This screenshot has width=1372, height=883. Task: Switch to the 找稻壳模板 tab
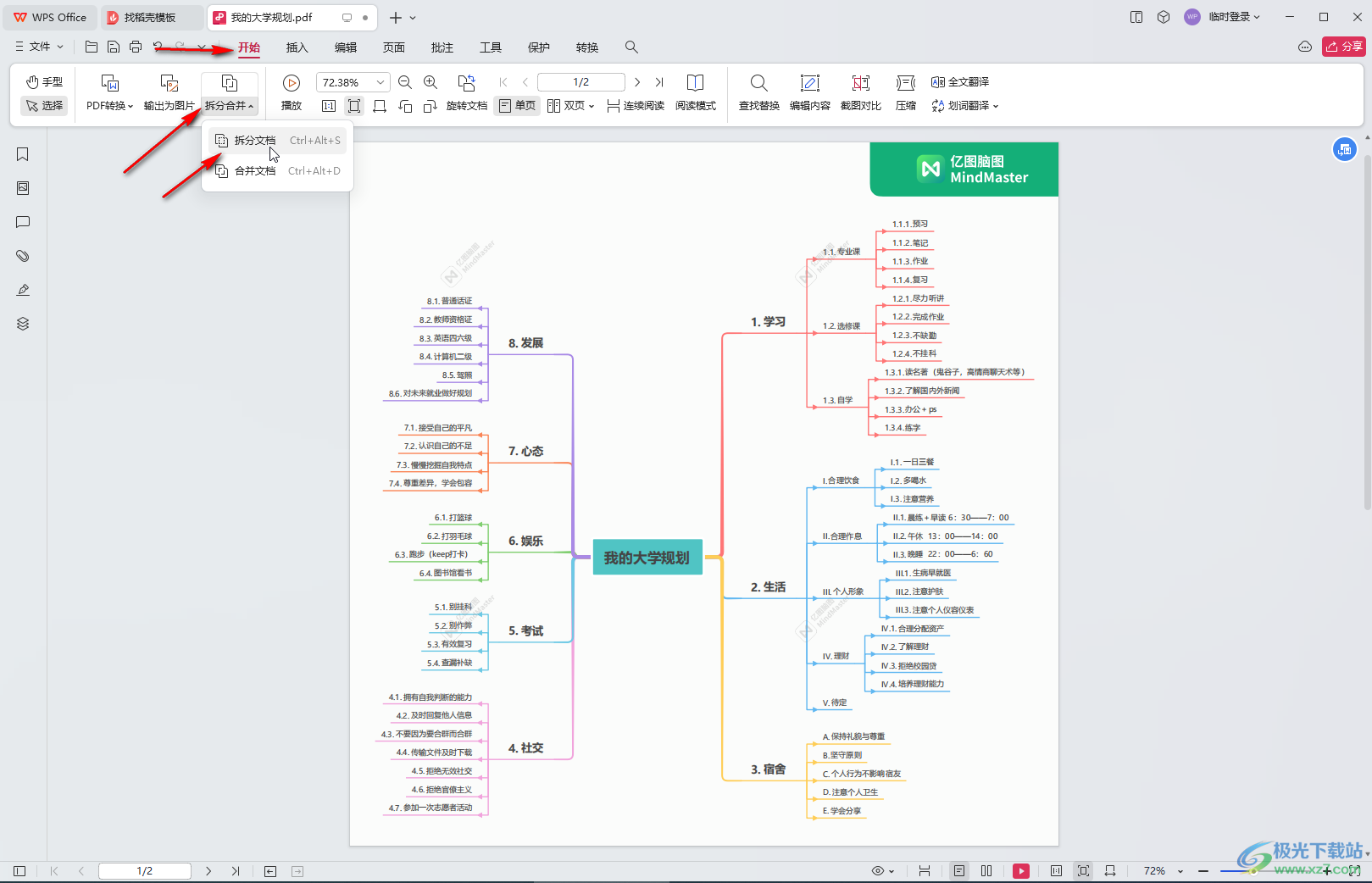[x=151, y=17]
